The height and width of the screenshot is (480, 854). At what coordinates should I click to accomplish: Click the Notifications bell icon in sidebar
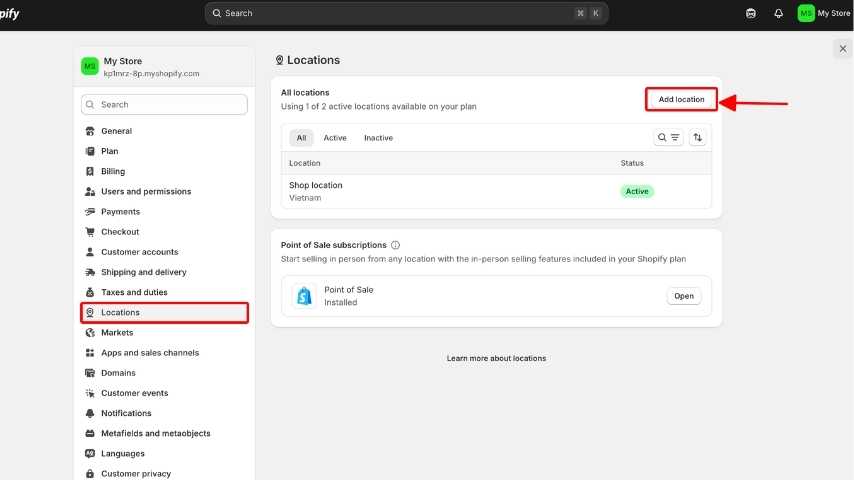(x=90, y=413)
